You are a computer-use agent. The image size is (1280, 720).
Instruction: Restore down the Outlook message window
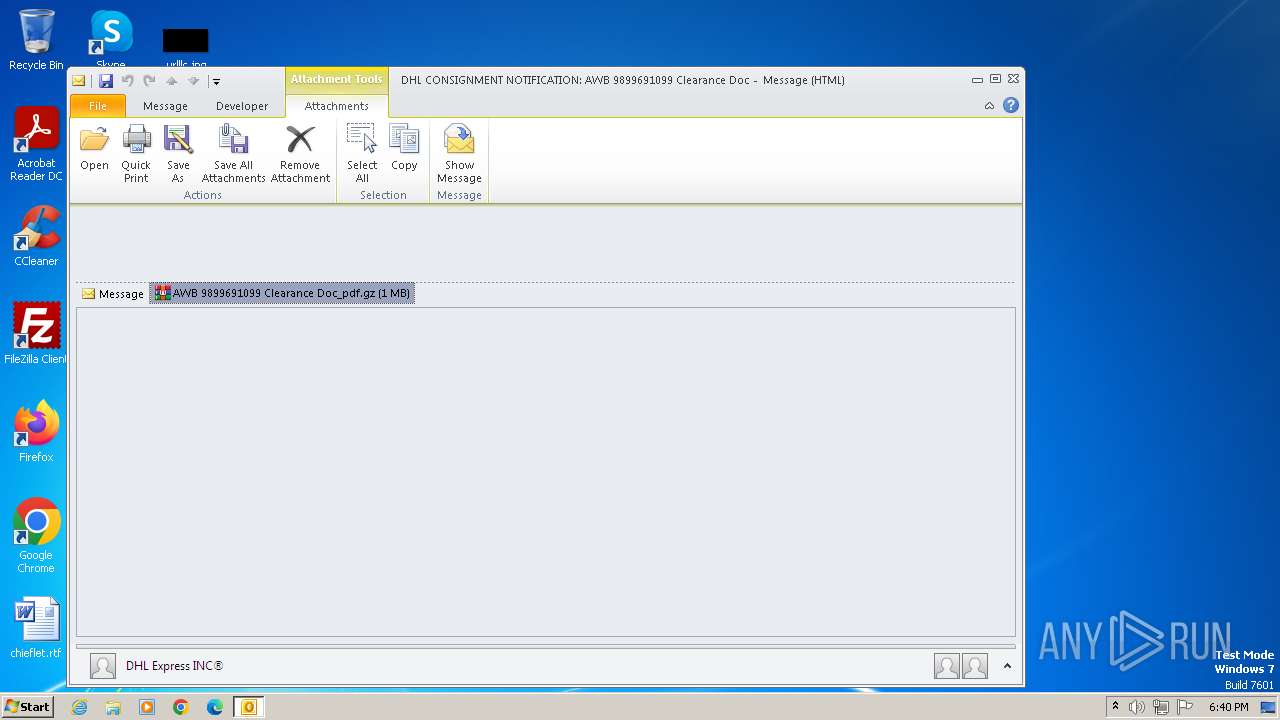(995, 79)
